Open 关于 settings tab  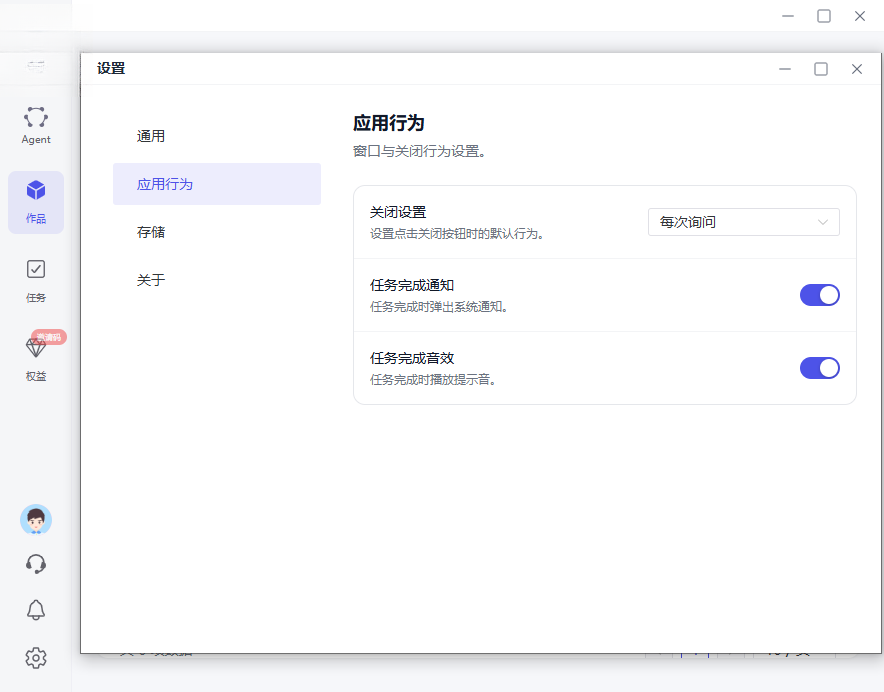pos(217,280)
